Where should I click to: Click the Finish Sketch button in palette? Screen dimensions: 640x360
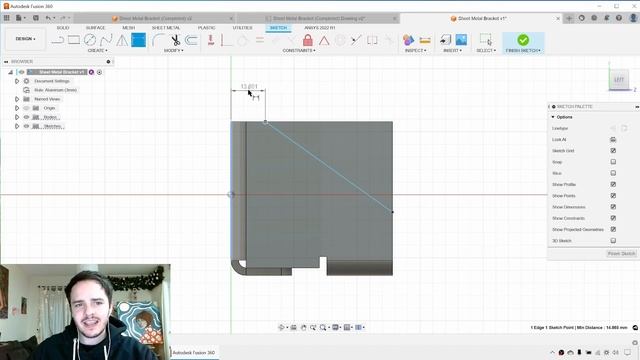pyautogui.click(x=621, y=253)
